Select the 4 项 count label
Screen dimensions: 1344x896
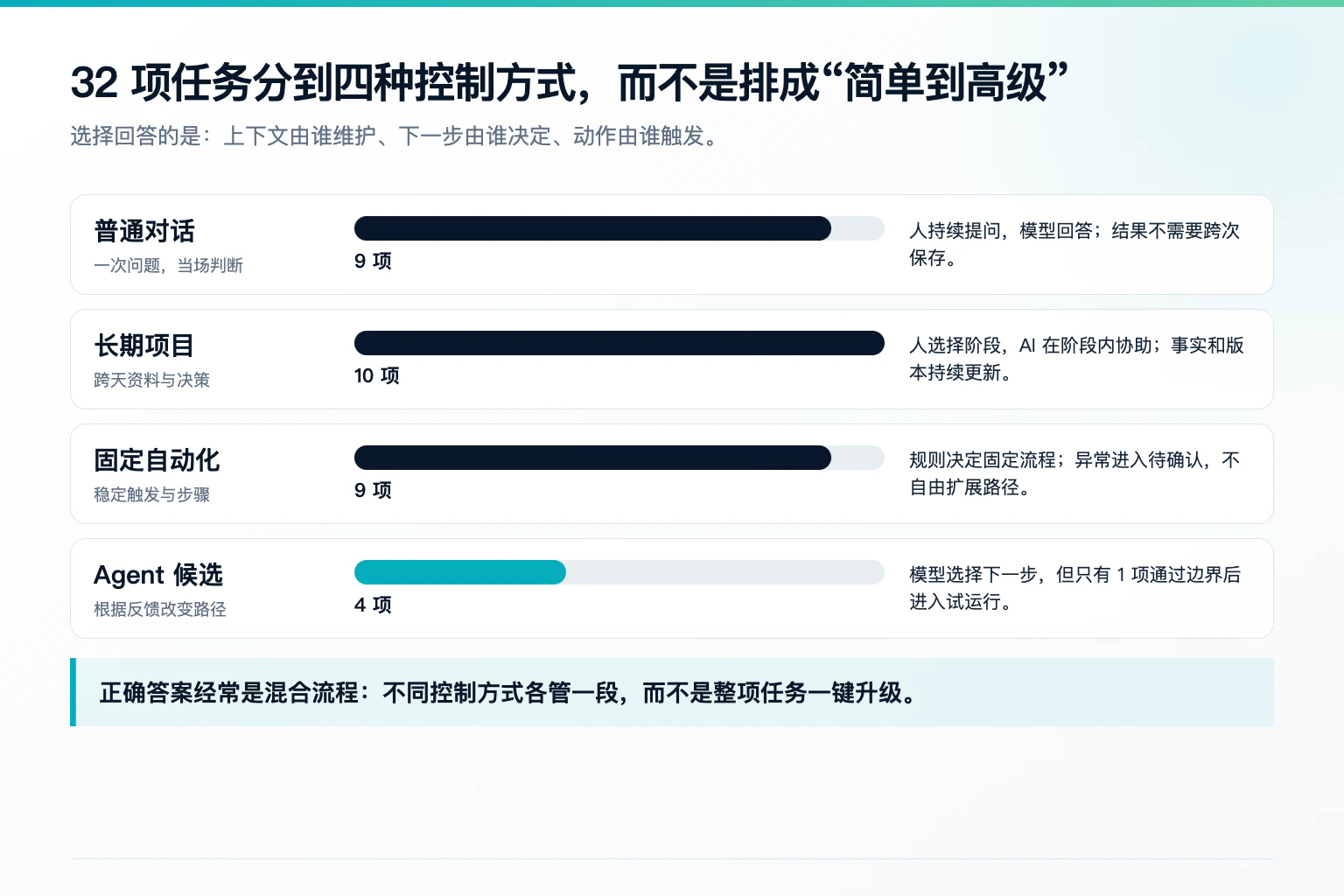[373, 605]
